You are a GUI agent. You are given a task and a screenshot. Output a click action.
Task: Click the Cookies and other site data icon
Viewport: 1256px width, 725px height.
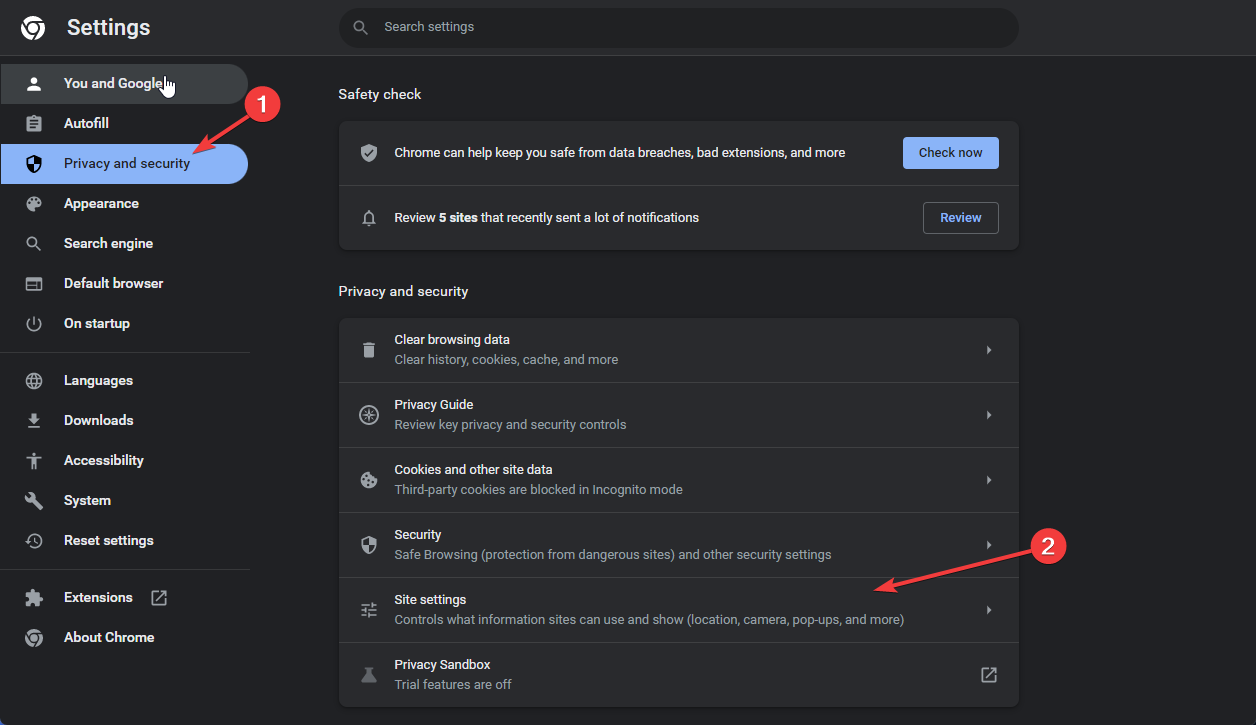tap(369, 480)
